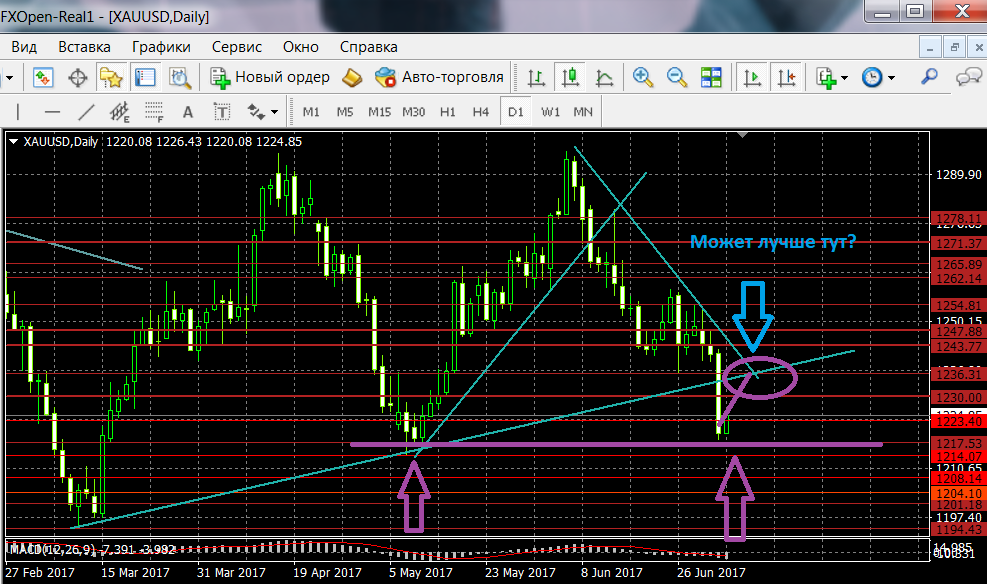Image resolution: width=987 pixels, height=584 pixels.
Task: Expand the leftmost toolbar dropdown arrow
Action: 9,78
